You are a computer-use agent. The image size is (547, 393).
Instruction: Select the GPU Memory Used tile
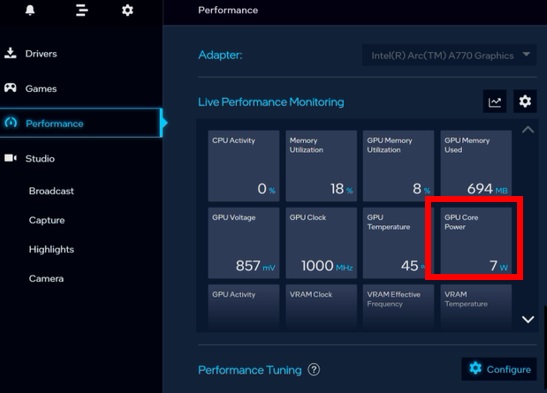476,166
